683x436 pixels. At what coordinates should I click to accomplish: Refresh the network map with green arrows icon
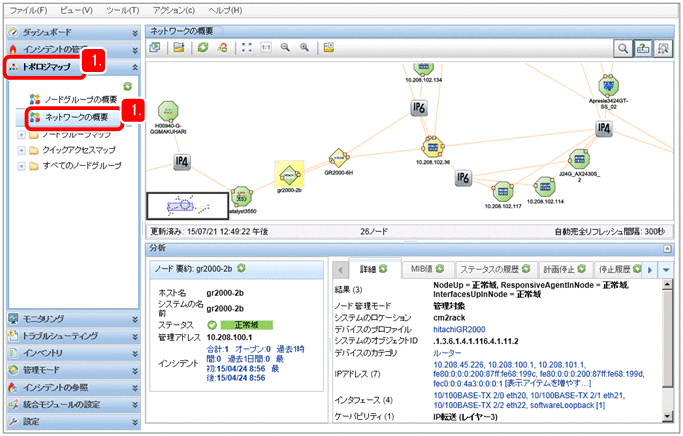203,47
